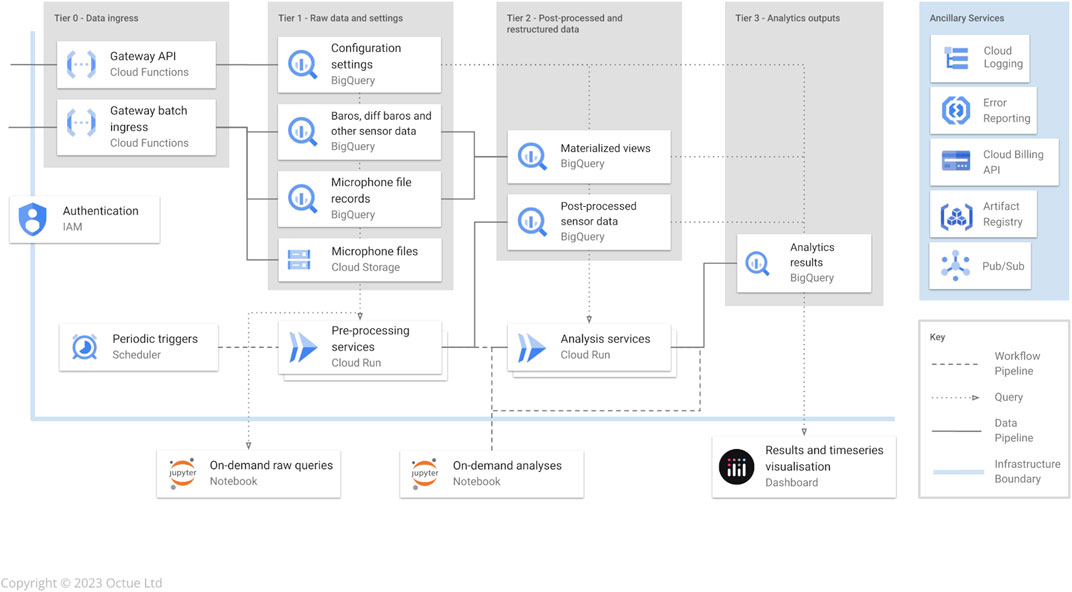1072x592 pixels.
Task: Click the 'Infrastructure Boundary' legend entry
Action: [x=1027, y=471]
